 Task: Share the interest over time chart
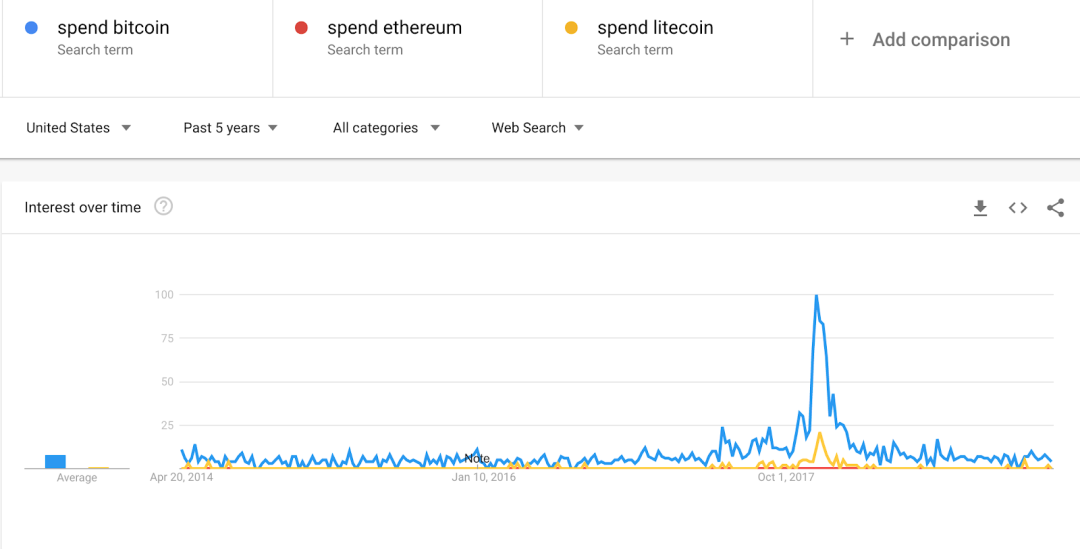pos(1055,207)
